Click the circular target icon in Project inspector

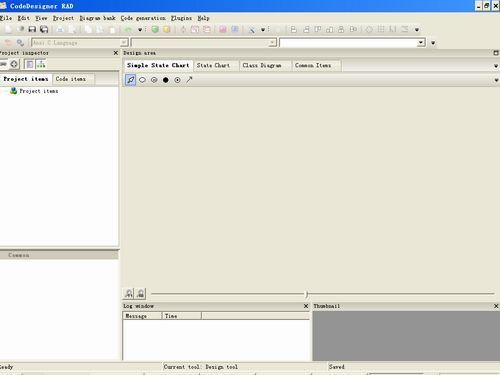(14, 64)
